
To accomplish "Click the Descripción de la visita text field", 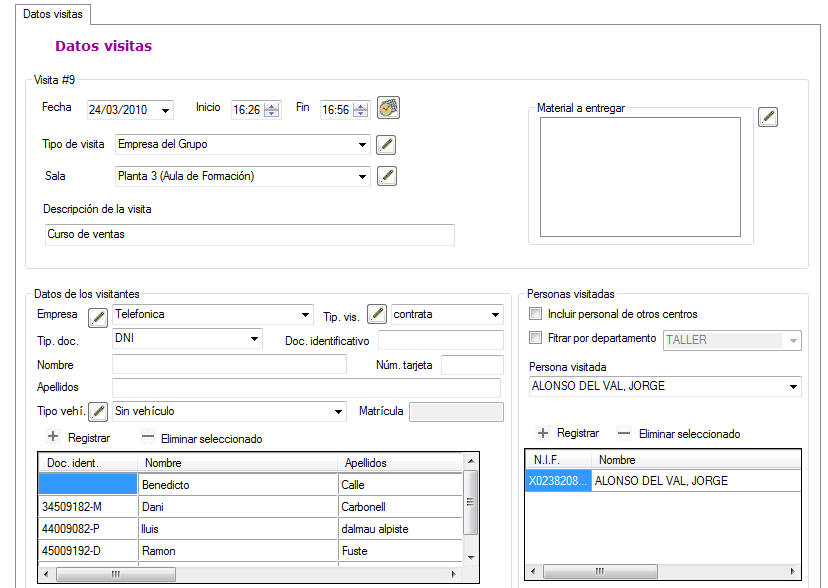I will pyautogui.click(x=250, y=235).
